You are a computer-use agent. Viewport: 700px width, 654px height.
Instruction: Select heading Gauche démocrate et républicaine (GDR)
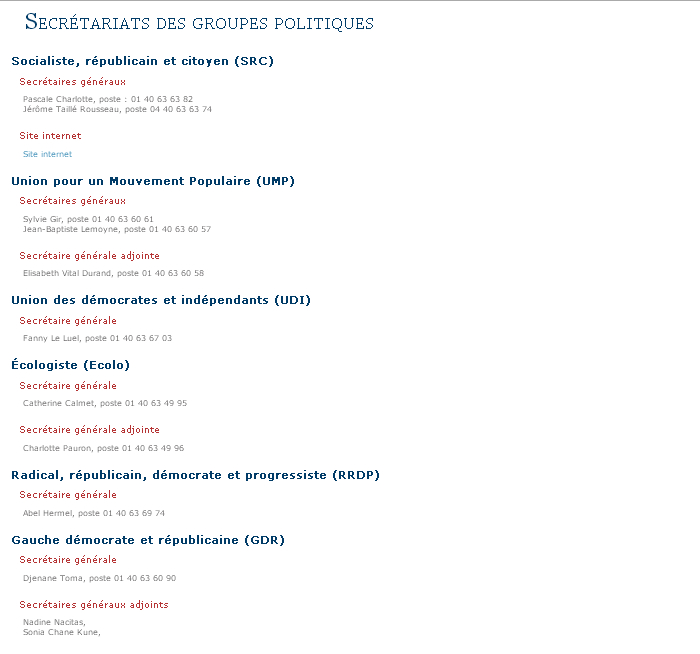click(148, 540)
